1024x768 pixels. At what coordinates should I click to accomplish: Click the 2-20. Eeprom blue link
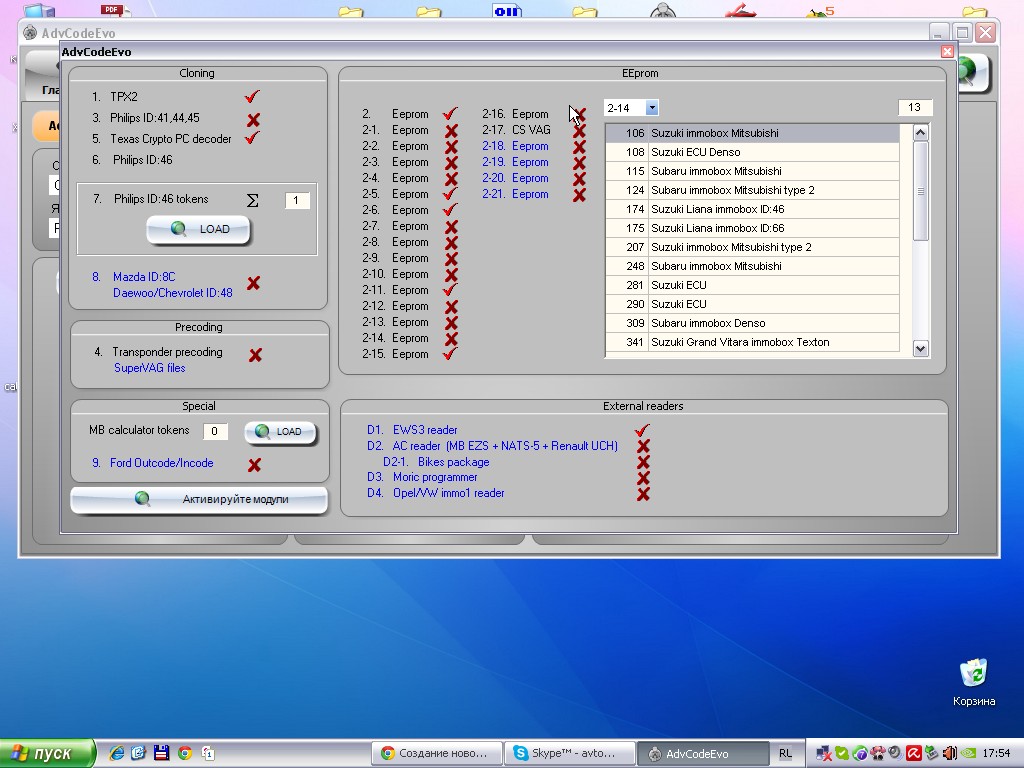point(515,178)
